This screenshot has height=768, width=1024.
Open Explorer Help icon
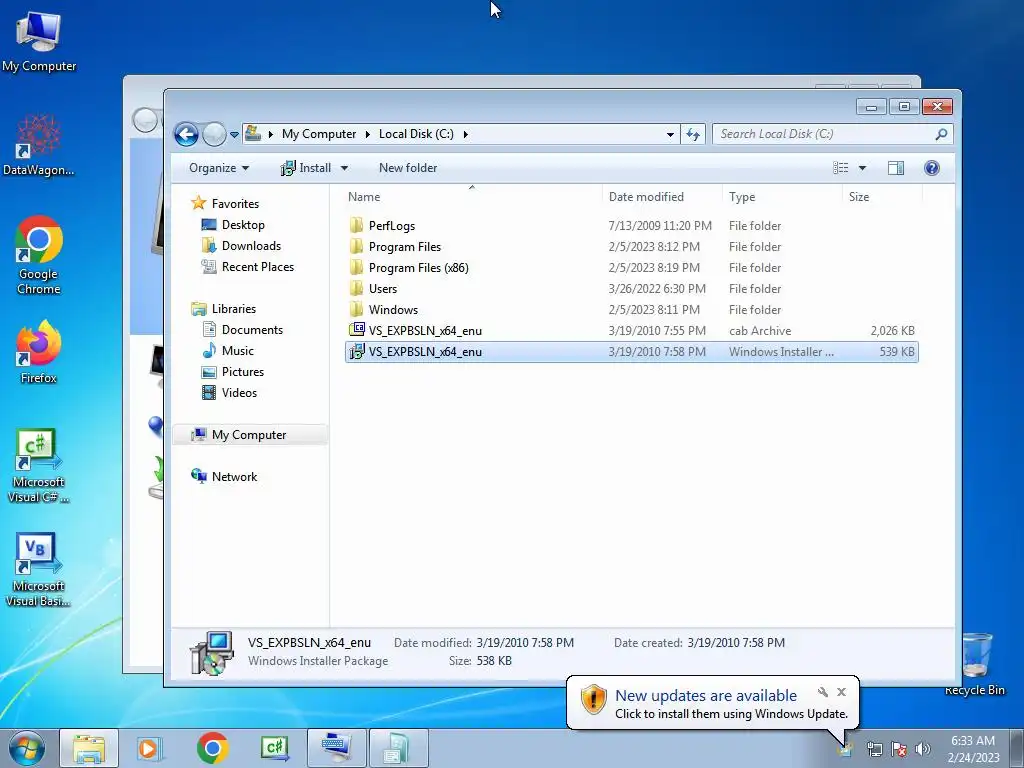(x=932, y=168)
